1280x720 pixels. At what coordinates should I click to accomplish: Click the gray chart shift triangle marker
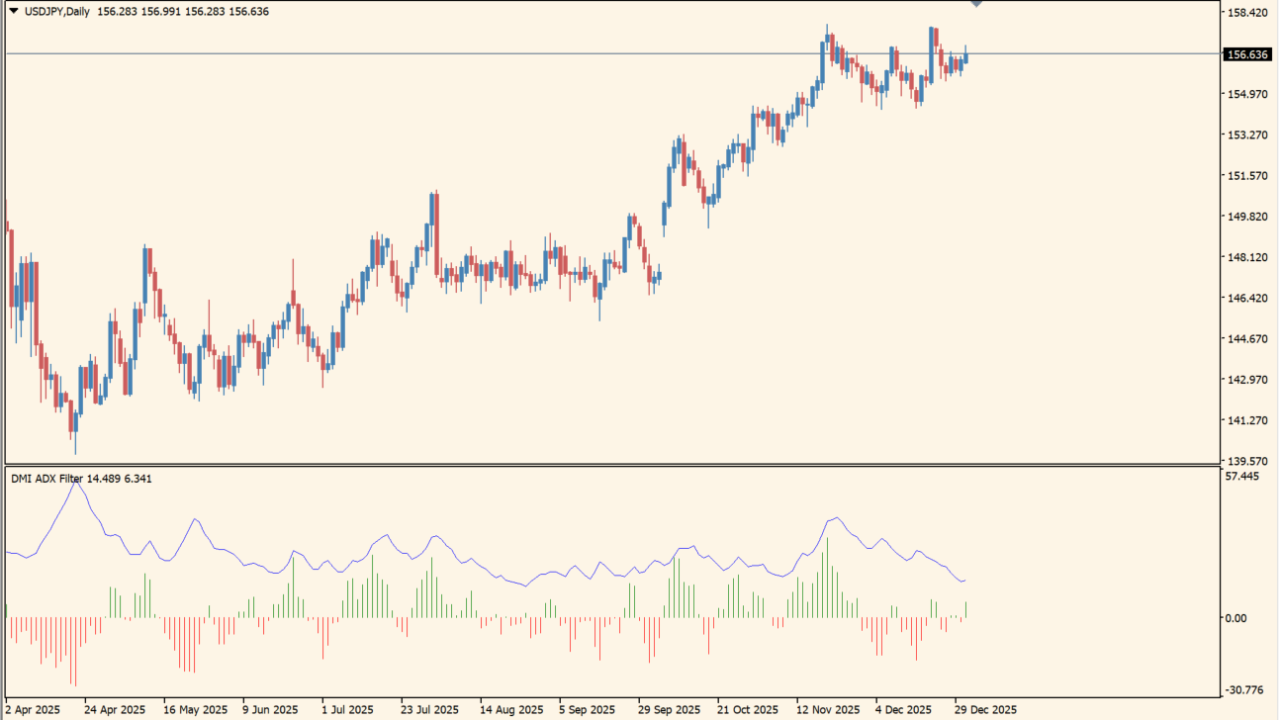click(977, 5)
